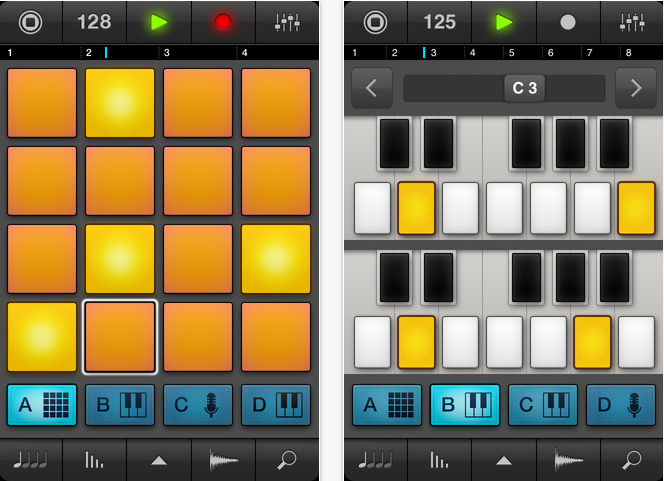
Task: Play the last white key of lower keyboard
Action: tap(636, 342)
